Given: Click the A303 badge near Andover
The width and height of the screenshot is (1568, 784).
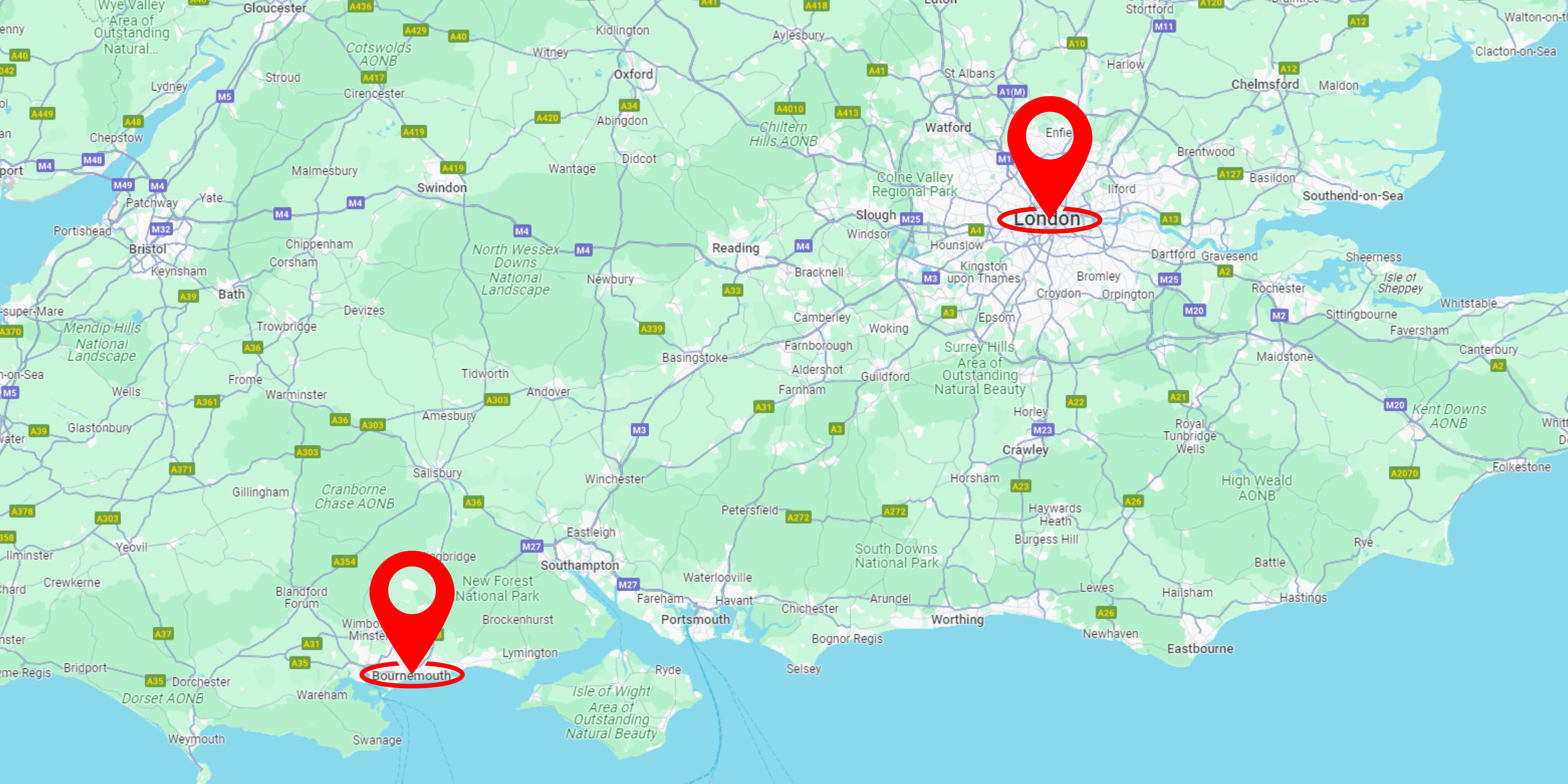Looking at the screenshot, I should click(497, 400).
